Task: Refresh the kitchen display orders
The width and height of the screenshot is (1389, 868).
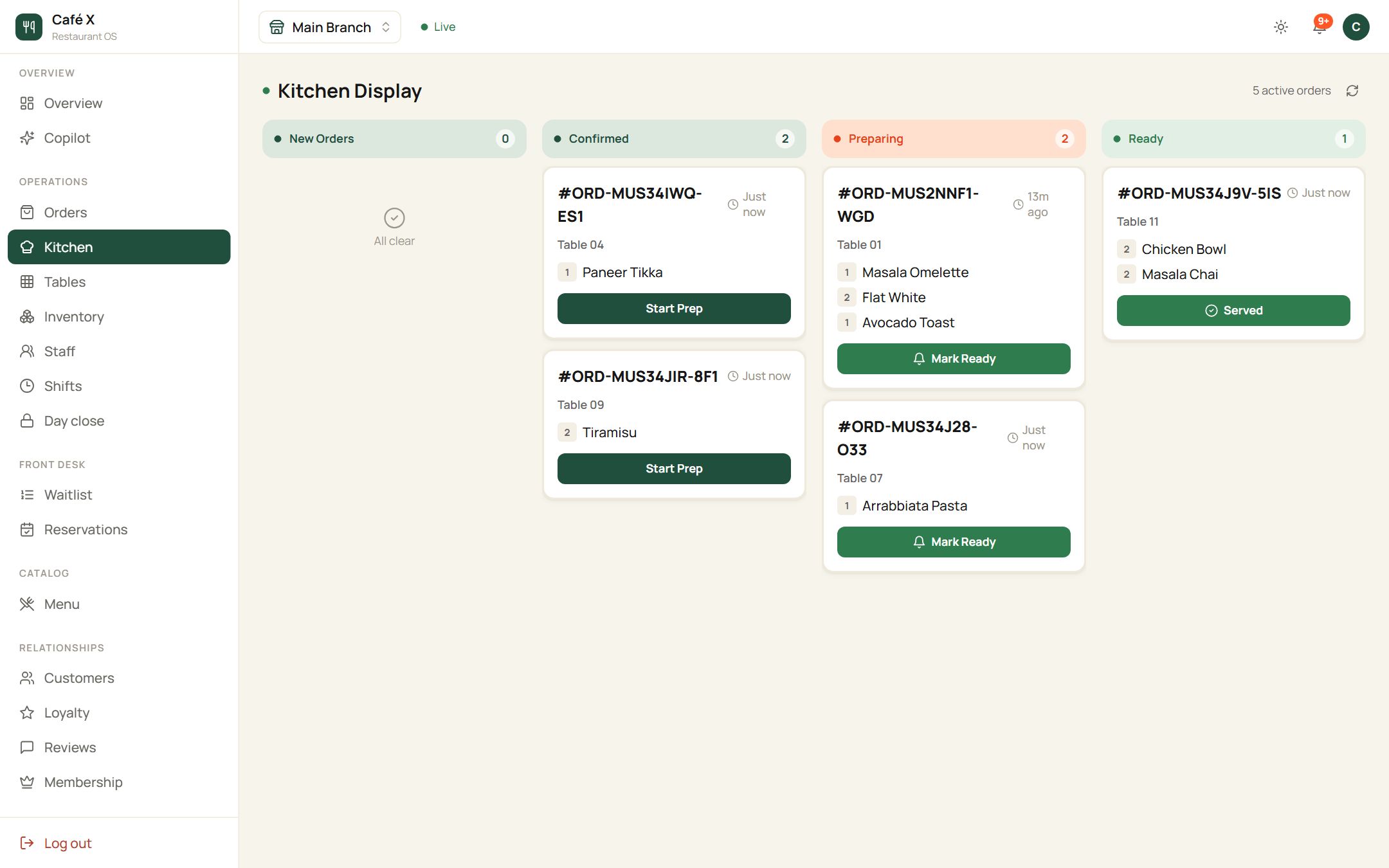Action: 1352,91
